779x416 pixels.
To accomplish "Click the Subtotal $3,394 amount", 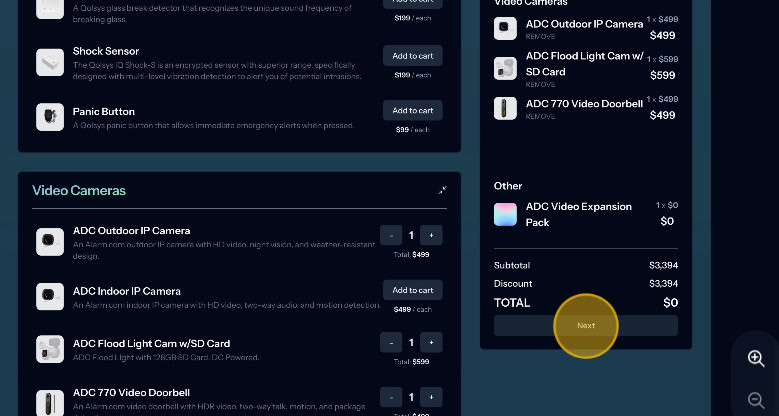I will pos(663,265).
